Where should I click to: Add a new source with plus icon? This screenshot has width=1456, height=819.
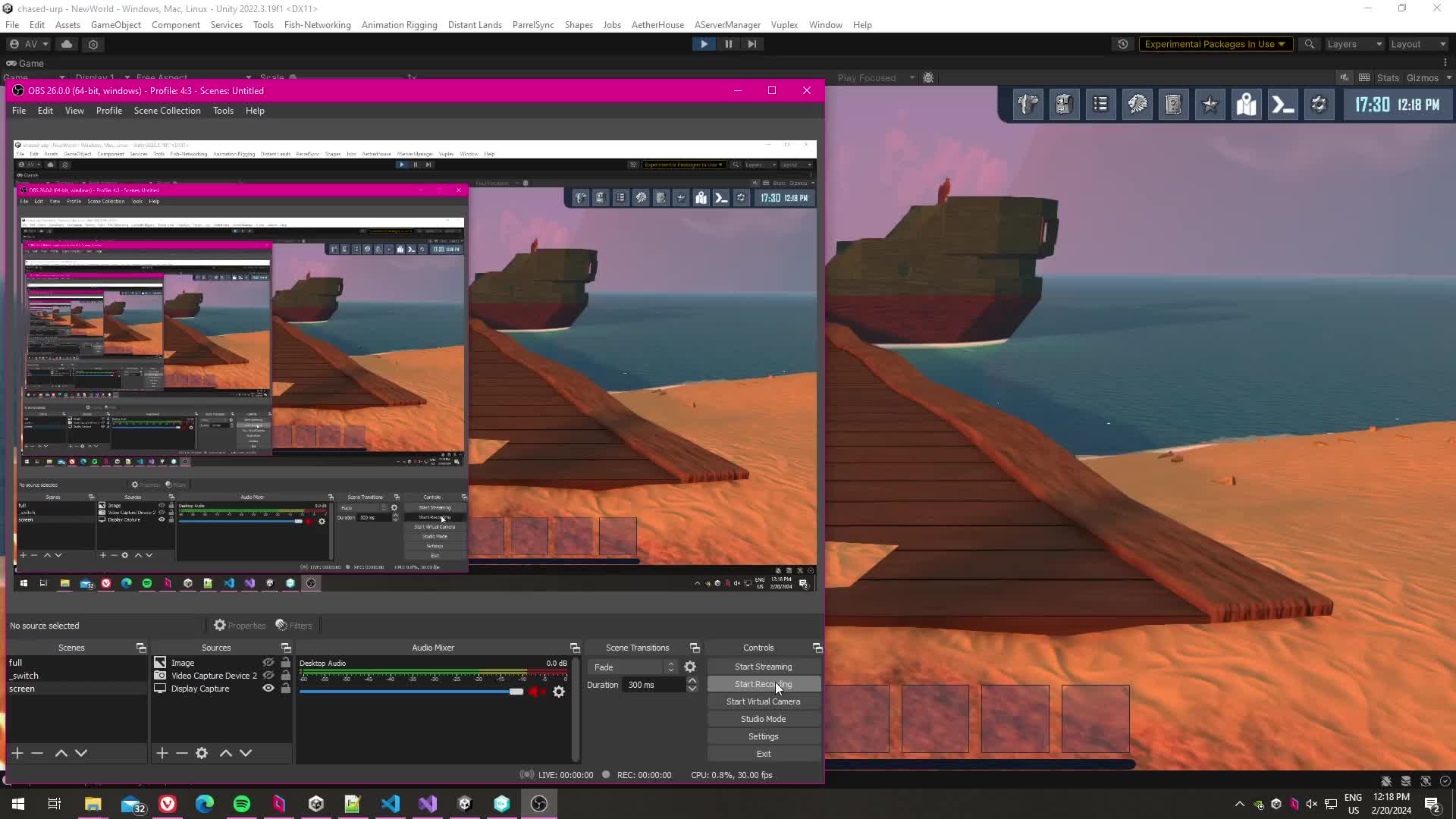(x=162, y=753)
